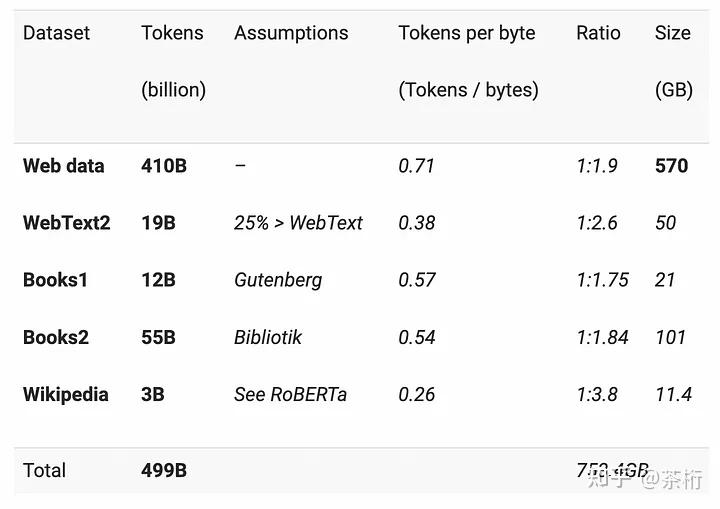Select the Bibliotik assumption cell
The width and height of the screenshot is (720, 509).
point(268,337)
